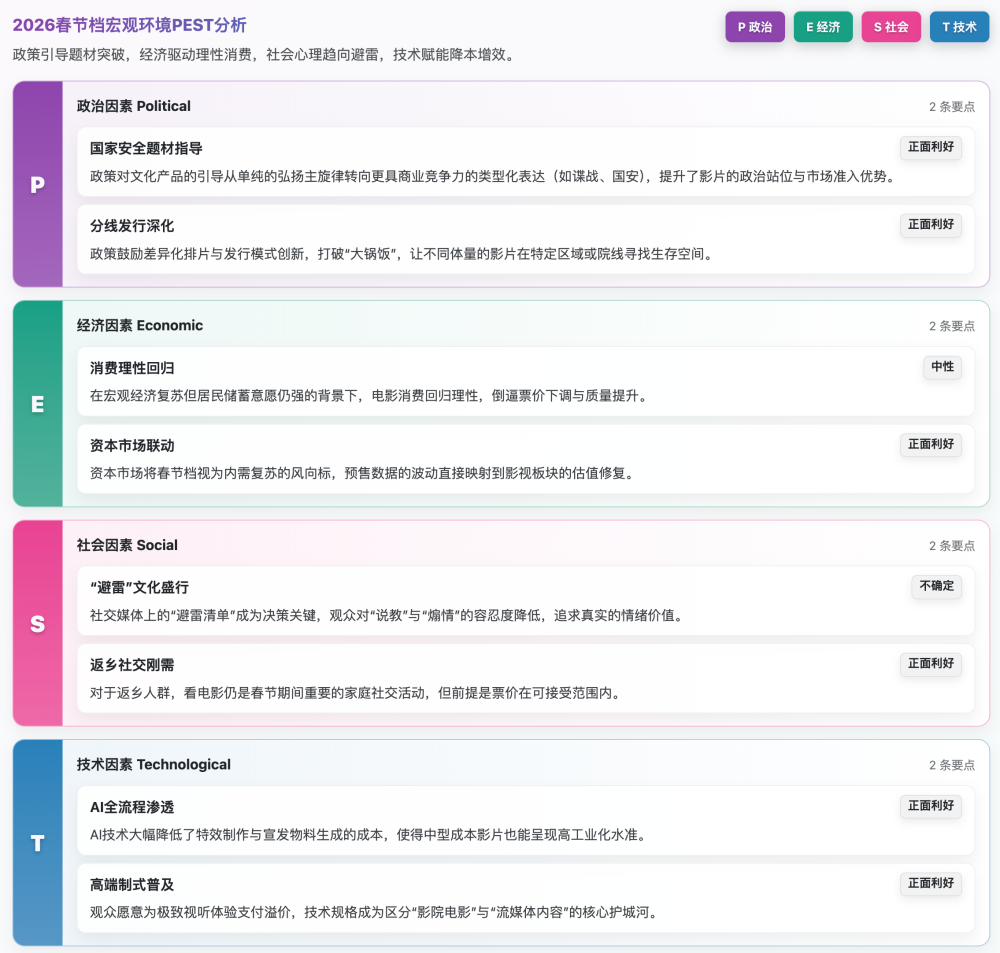Click the 社会因素 Social section heading
Image resolution: width=1000 pixels, height=953 pixels.
pos(127,545)
